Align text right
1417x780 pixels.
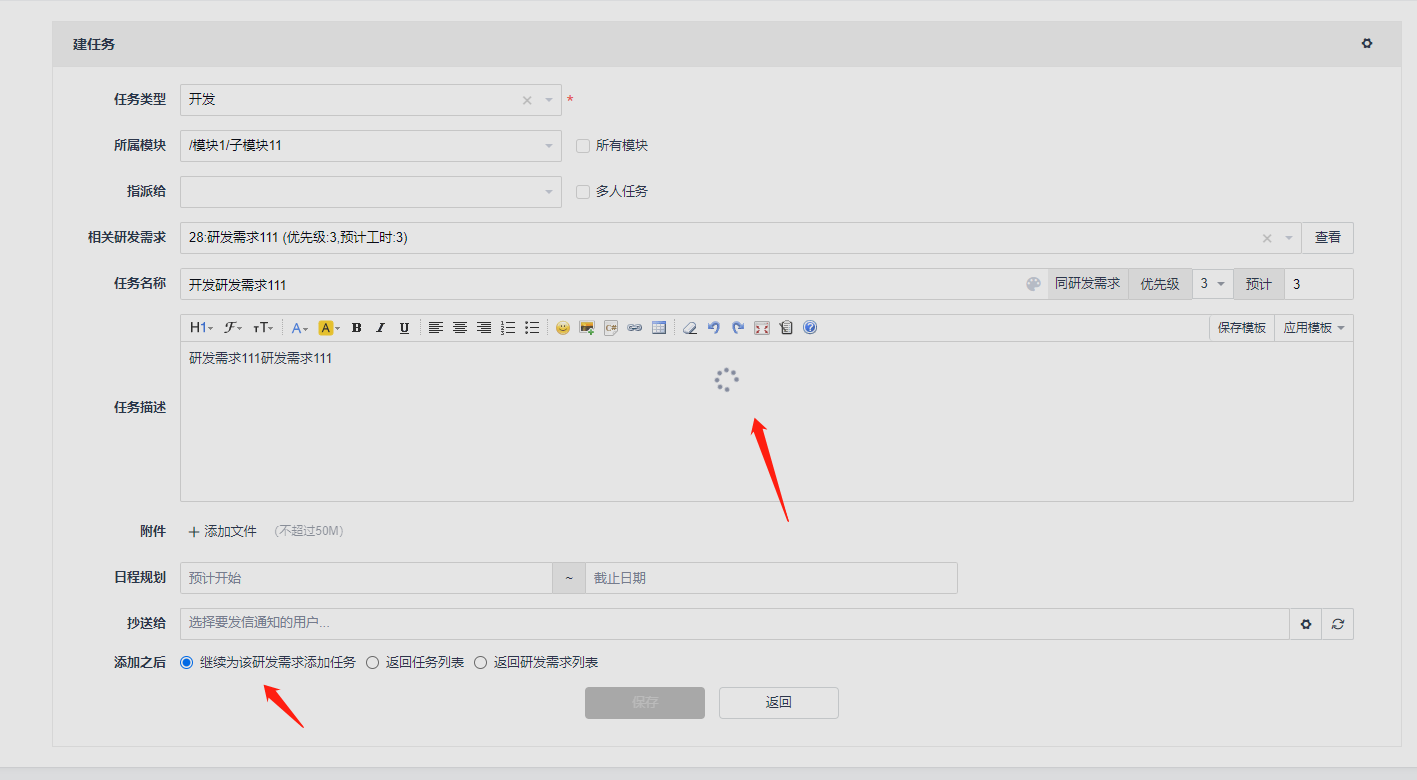click(x=484, y=328)
